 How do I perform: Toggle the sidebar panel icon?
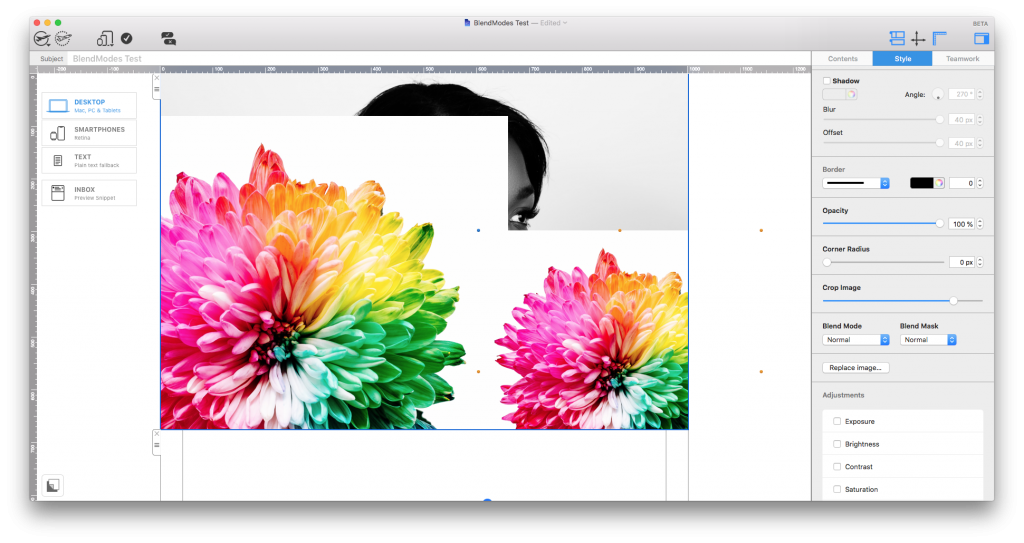[981, 39]
